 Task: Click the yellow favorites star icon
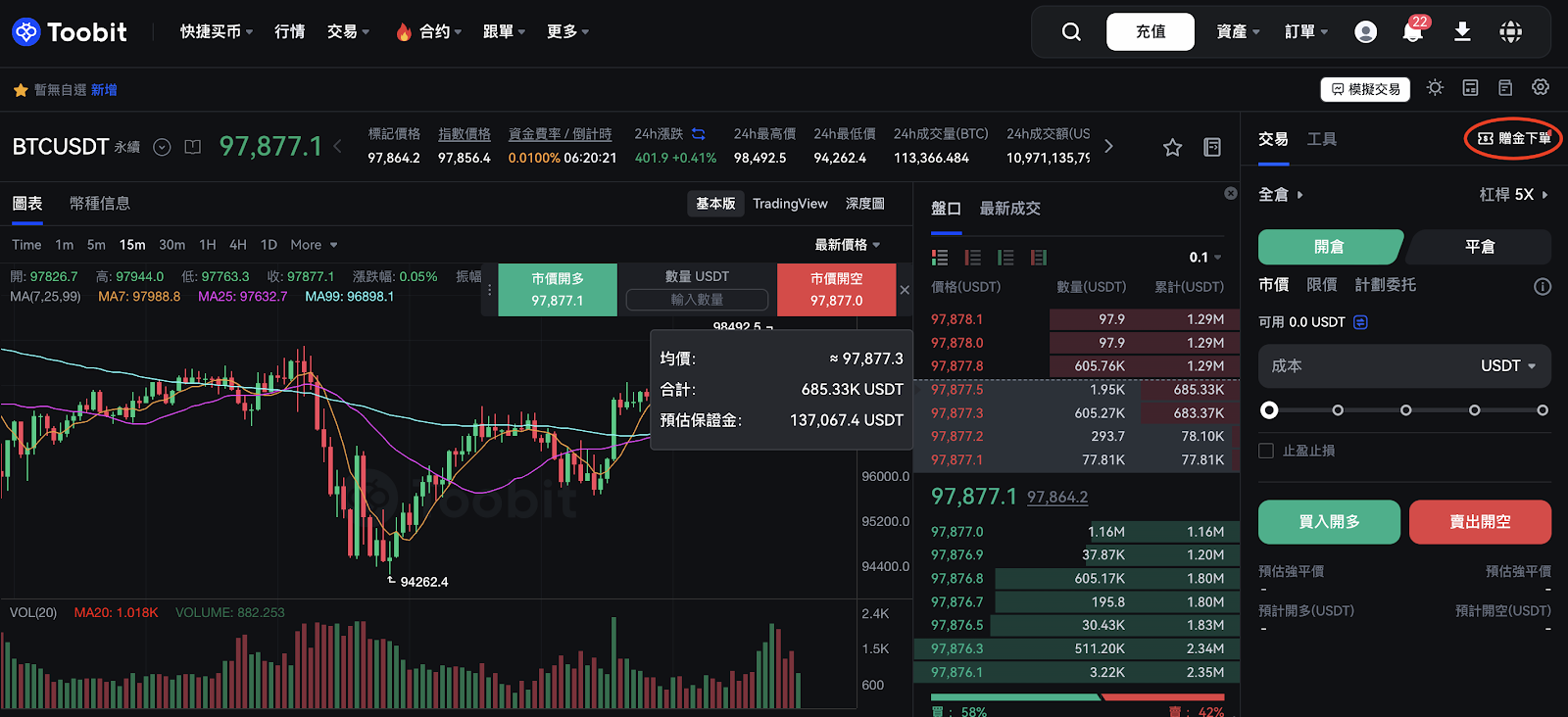point(21,90)
